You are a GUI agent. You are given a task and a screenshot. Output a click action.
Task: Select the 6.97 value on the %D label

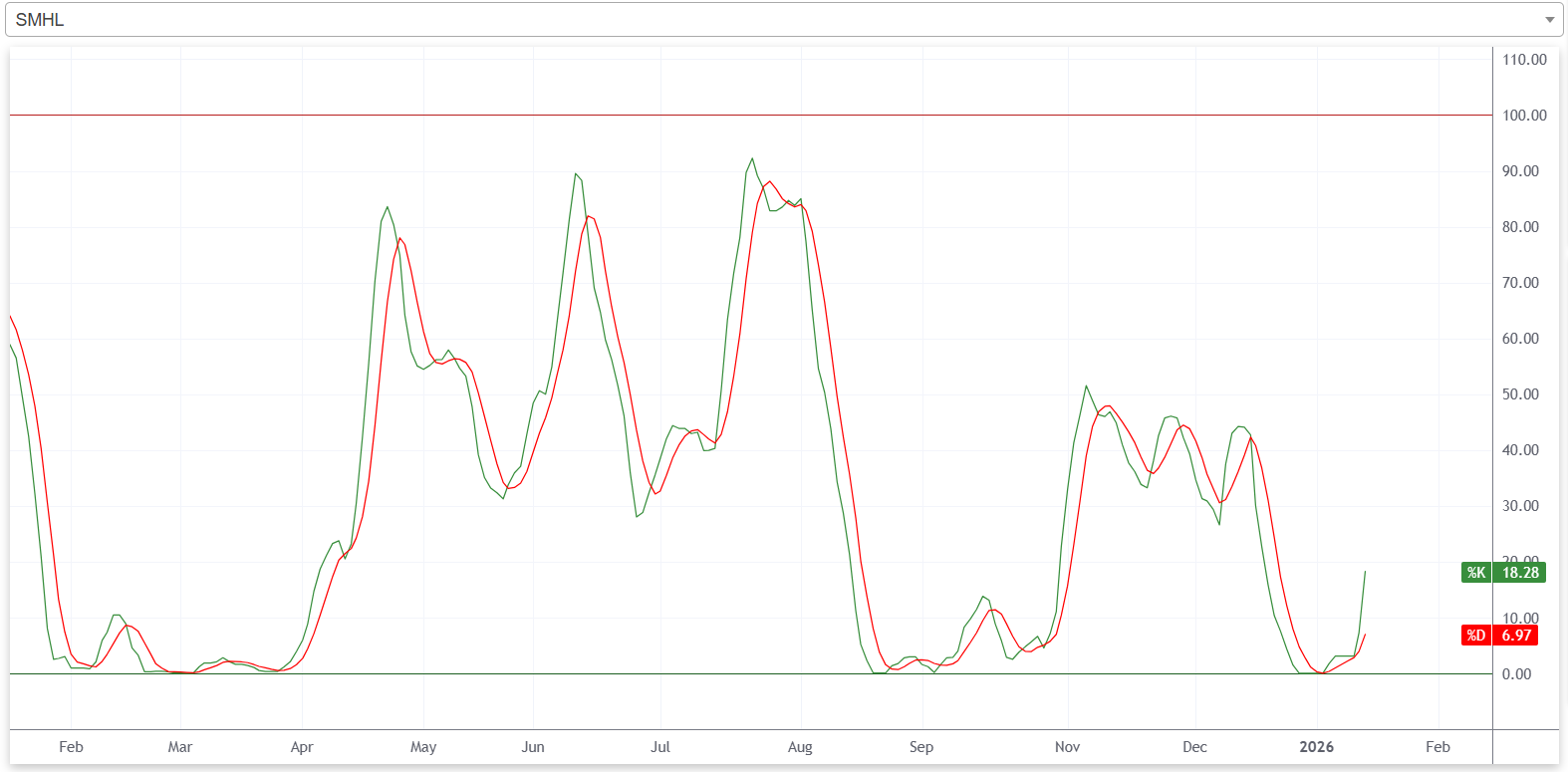coord(1516,636)
